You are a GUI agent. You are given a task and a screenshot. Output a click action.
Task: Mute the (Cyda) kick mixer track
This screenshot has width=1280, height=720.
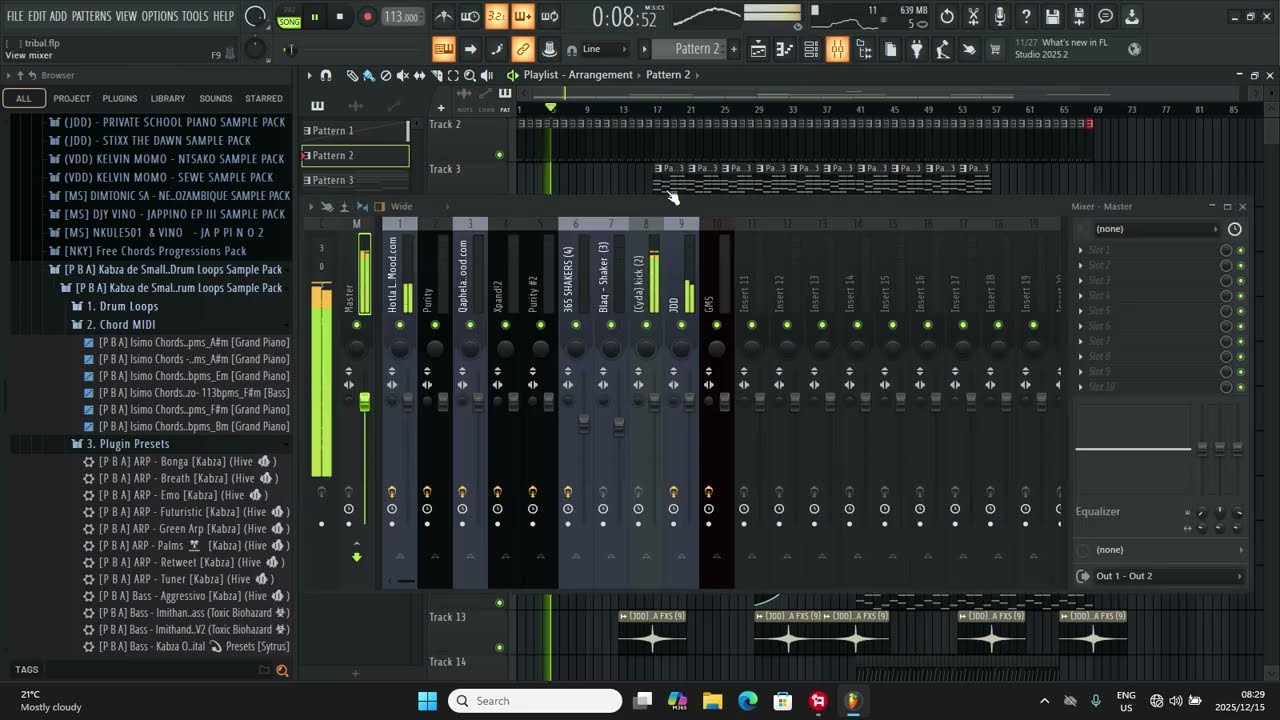(646, 325)
